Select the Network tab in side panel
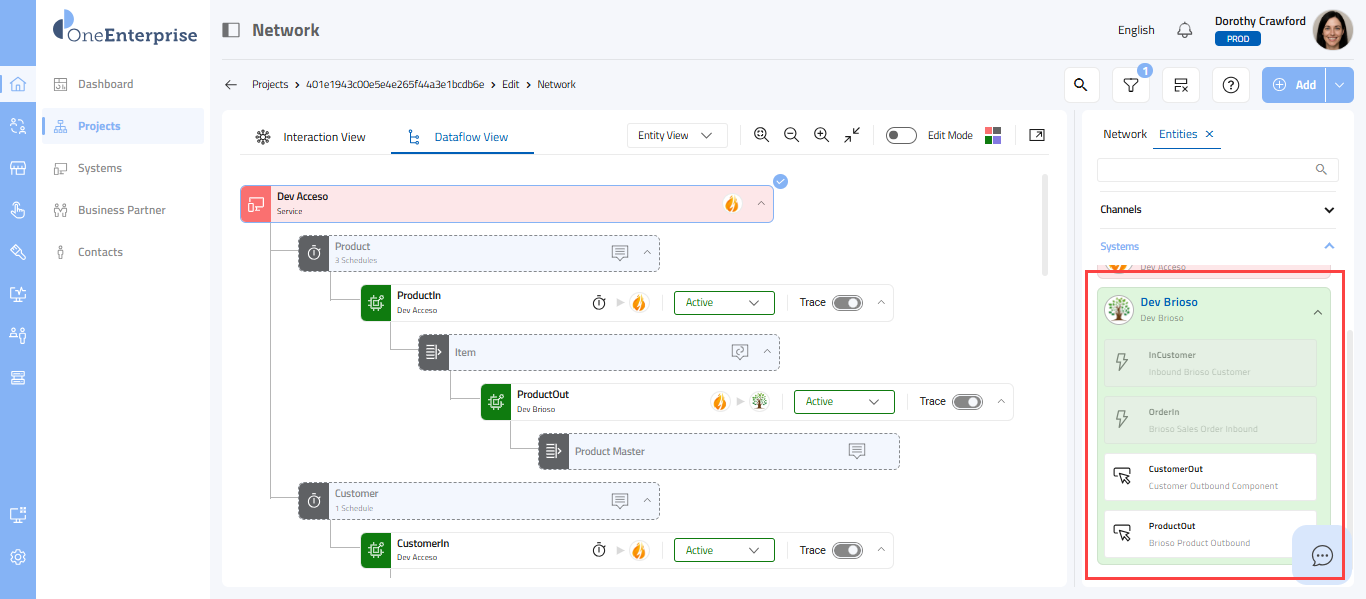 (x=1125, y=134)
